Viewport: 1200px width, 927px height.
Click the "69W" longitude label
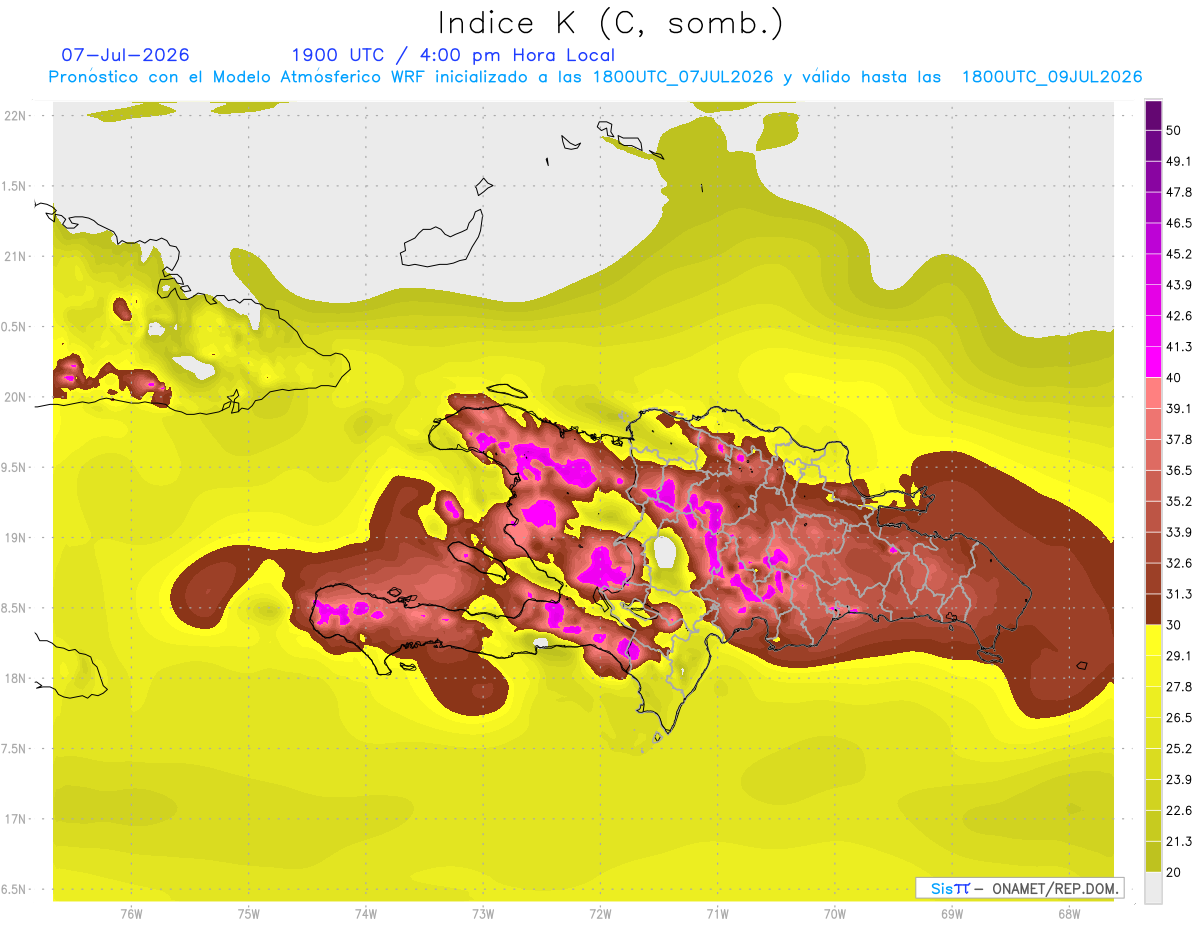click(951, 914)
